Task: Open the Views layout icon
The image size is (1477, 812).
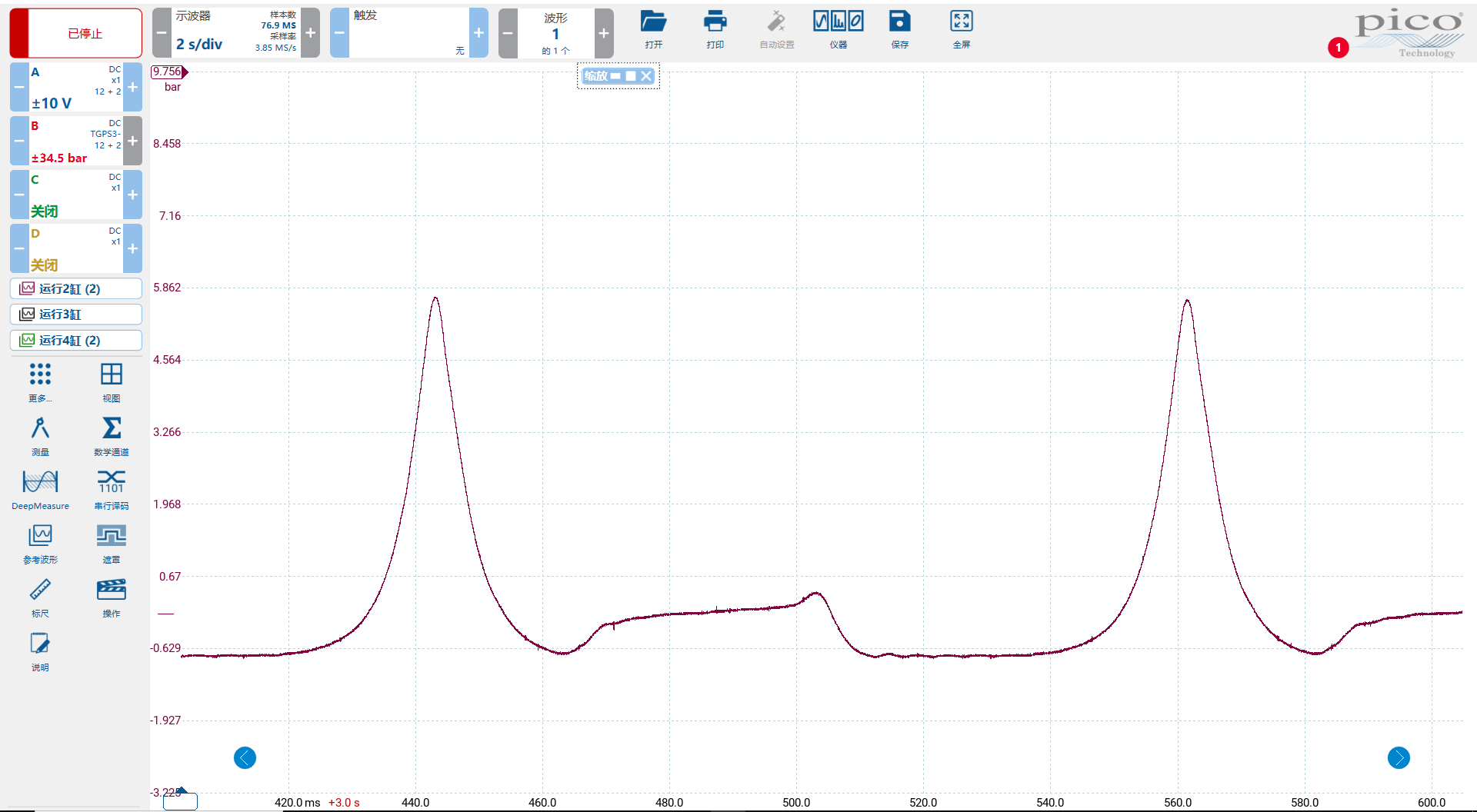Action: coord(112,381)
